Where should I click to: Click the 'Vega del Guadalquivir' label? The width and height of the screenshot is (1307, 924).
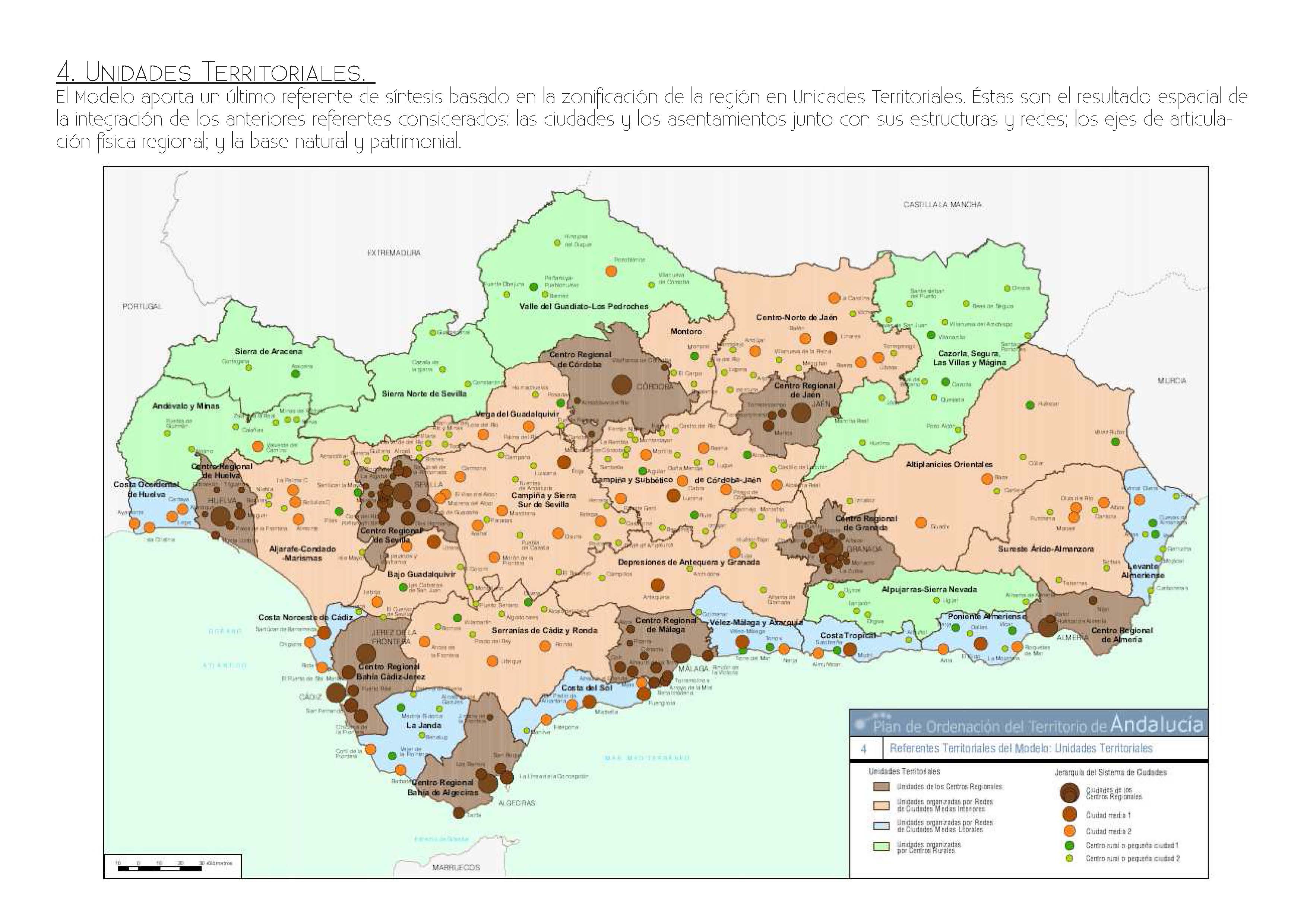click(518, 414)
